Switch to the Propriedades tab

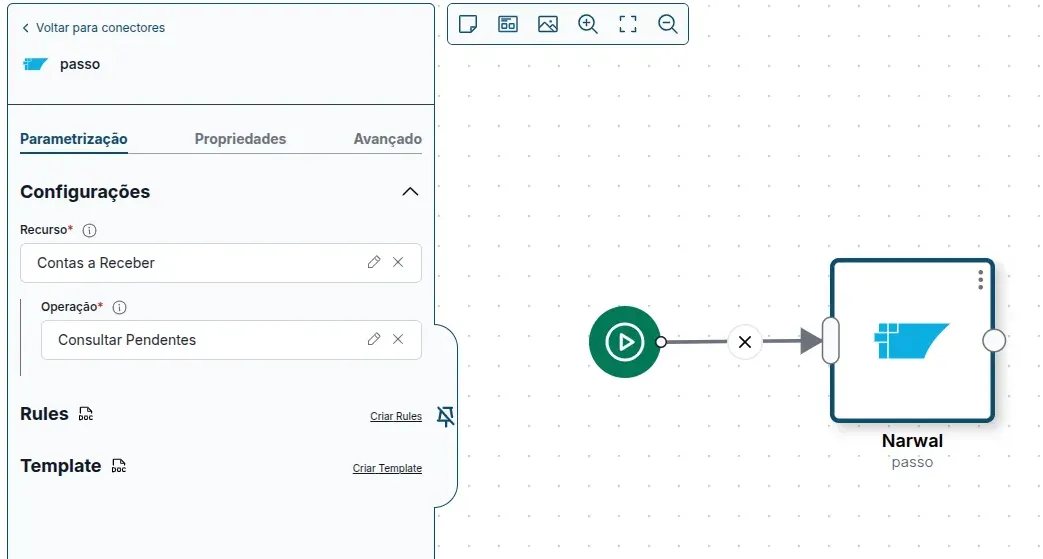pyautogui.click(x=240, y=139)
